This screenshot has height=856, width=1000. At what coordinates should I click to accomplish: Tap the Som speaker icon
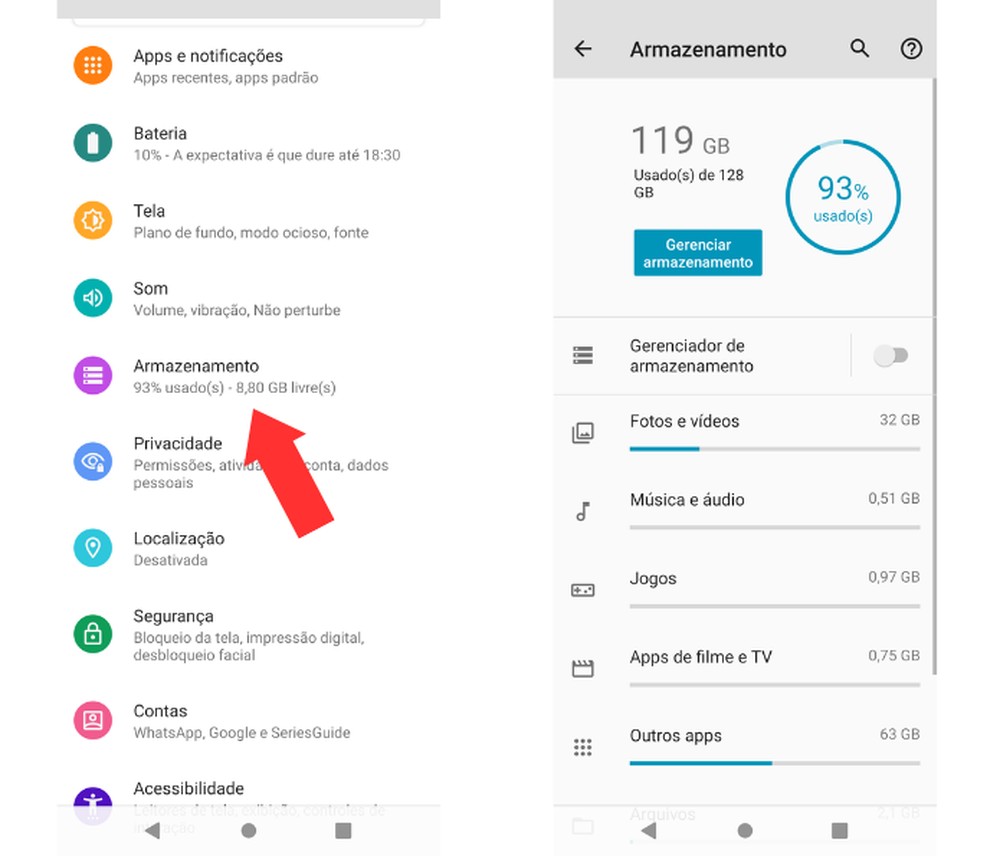pyautogui.click(x=93, y=298)
